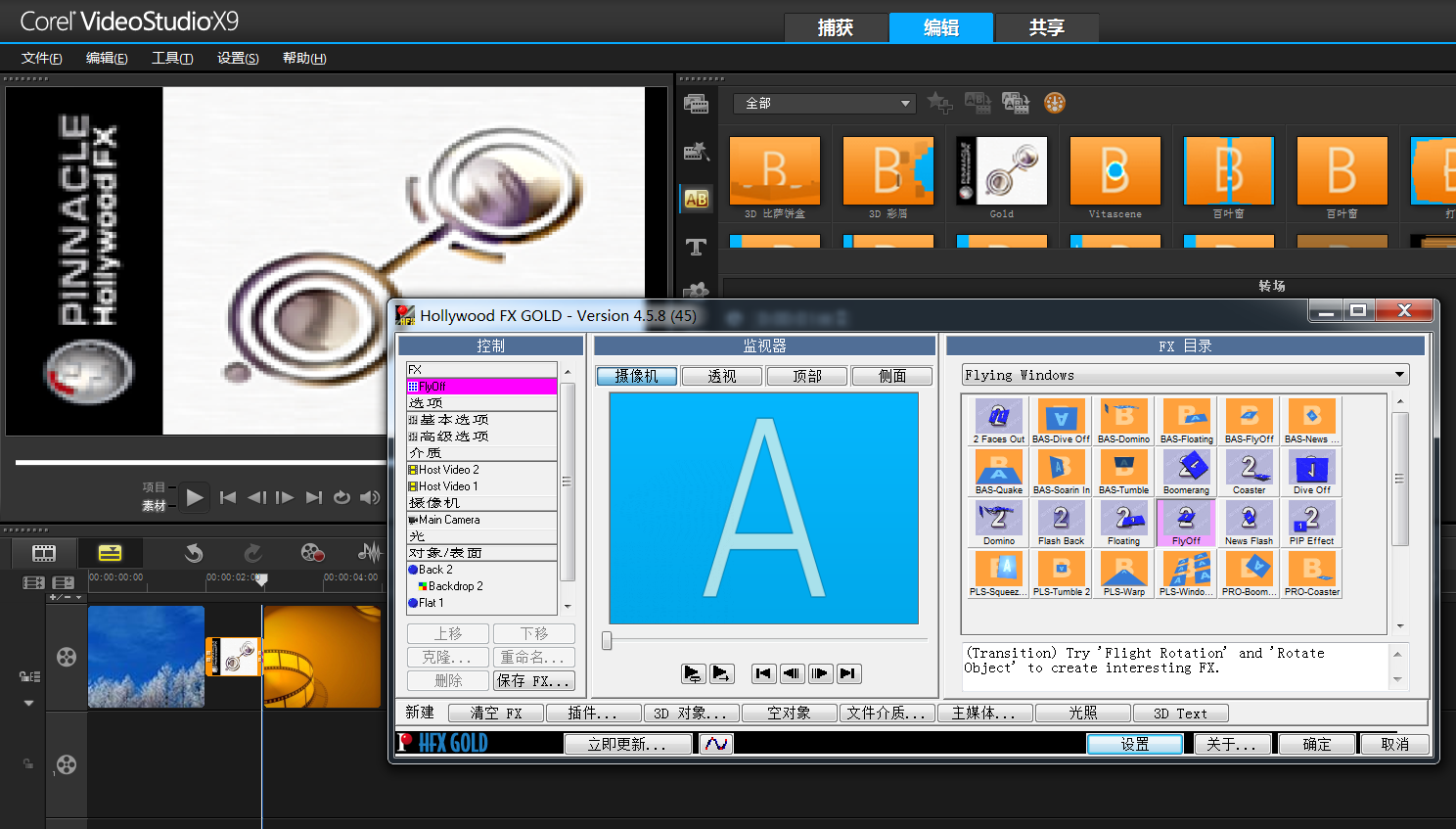Click the add to favorites star icon
The height and width of the screenshot is (829, 1456).
(x=939, y=102)
